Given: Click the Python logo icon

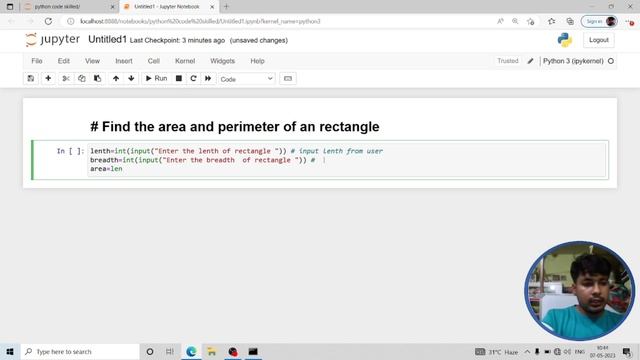Looking at the screenshot, I should click(x=565, y=40).
